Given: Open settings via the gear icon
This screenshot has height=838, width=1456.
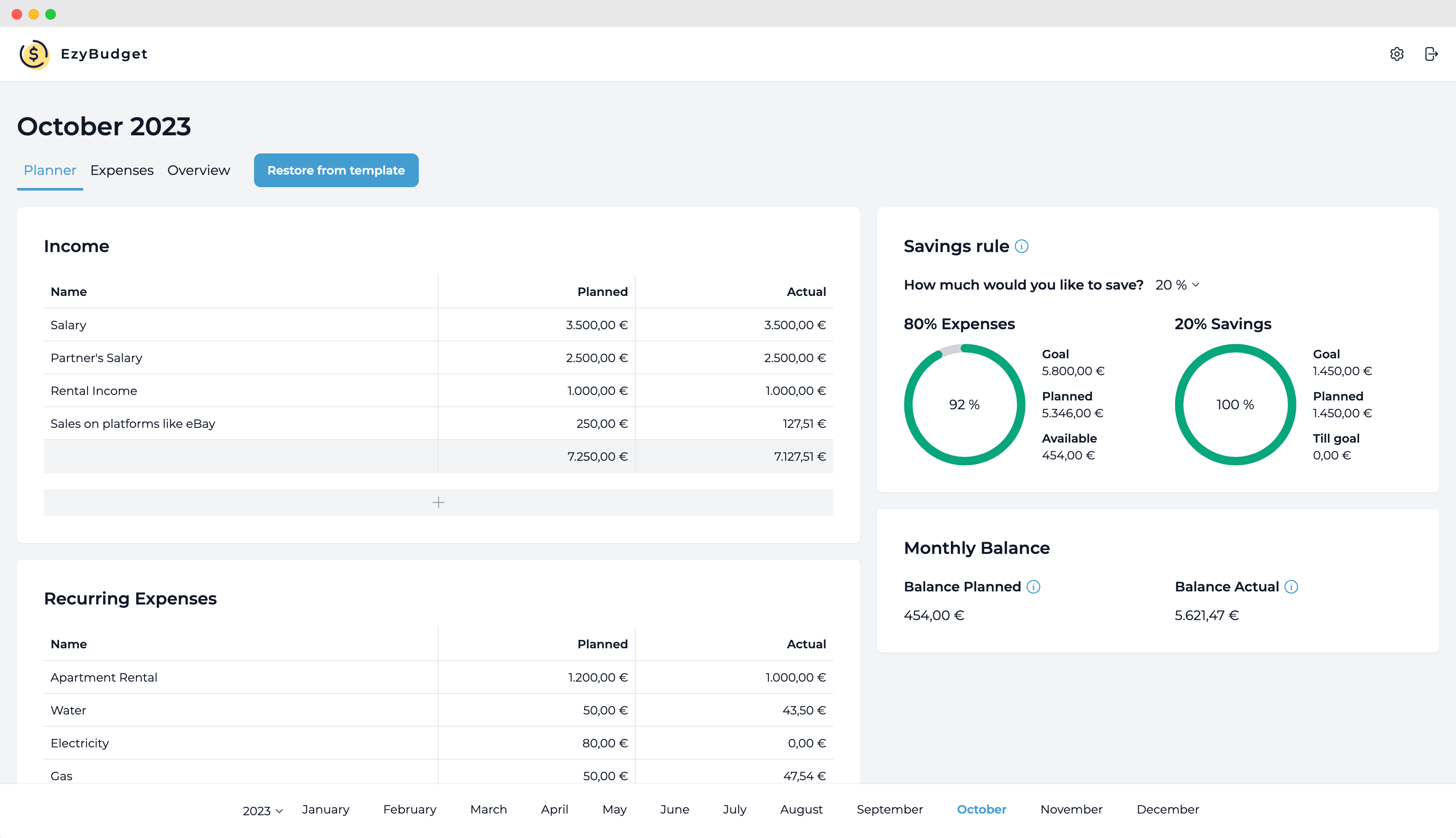Looking at the screenshot, I should coord(1397,54).
